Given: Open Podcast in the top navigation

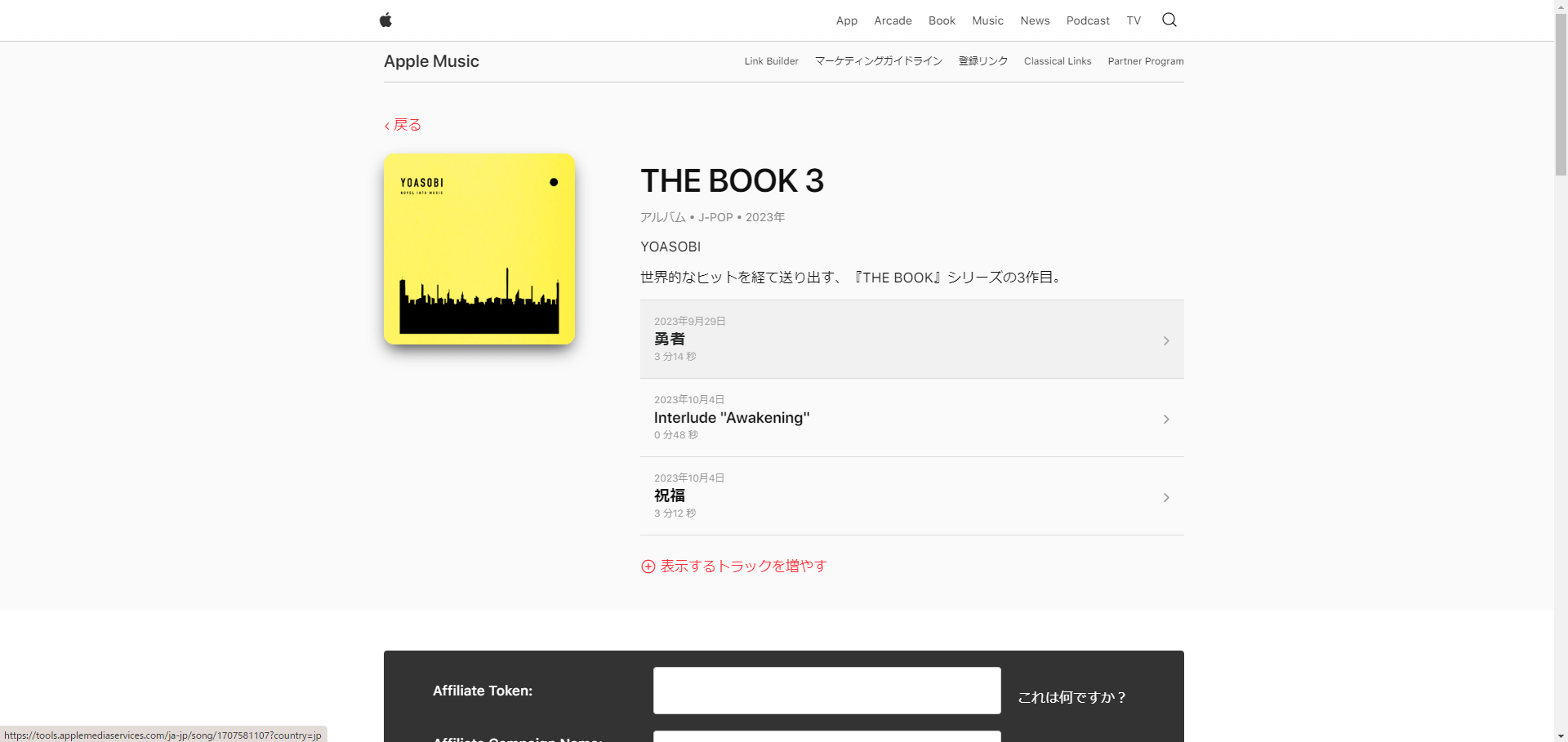Looking at the screenshot, I should click(x=1088, y=20).
